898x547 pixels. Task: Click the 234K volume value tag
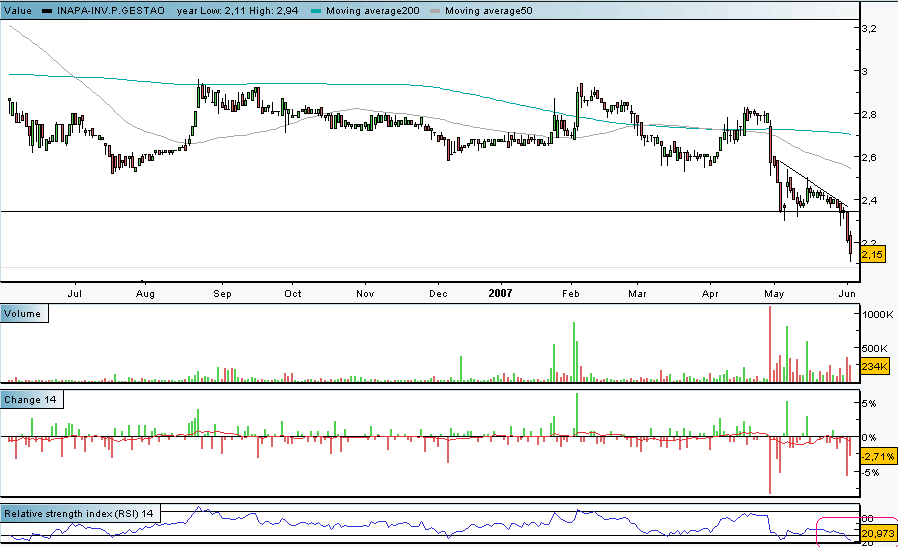pyautogui.click(x=875, y=367)
